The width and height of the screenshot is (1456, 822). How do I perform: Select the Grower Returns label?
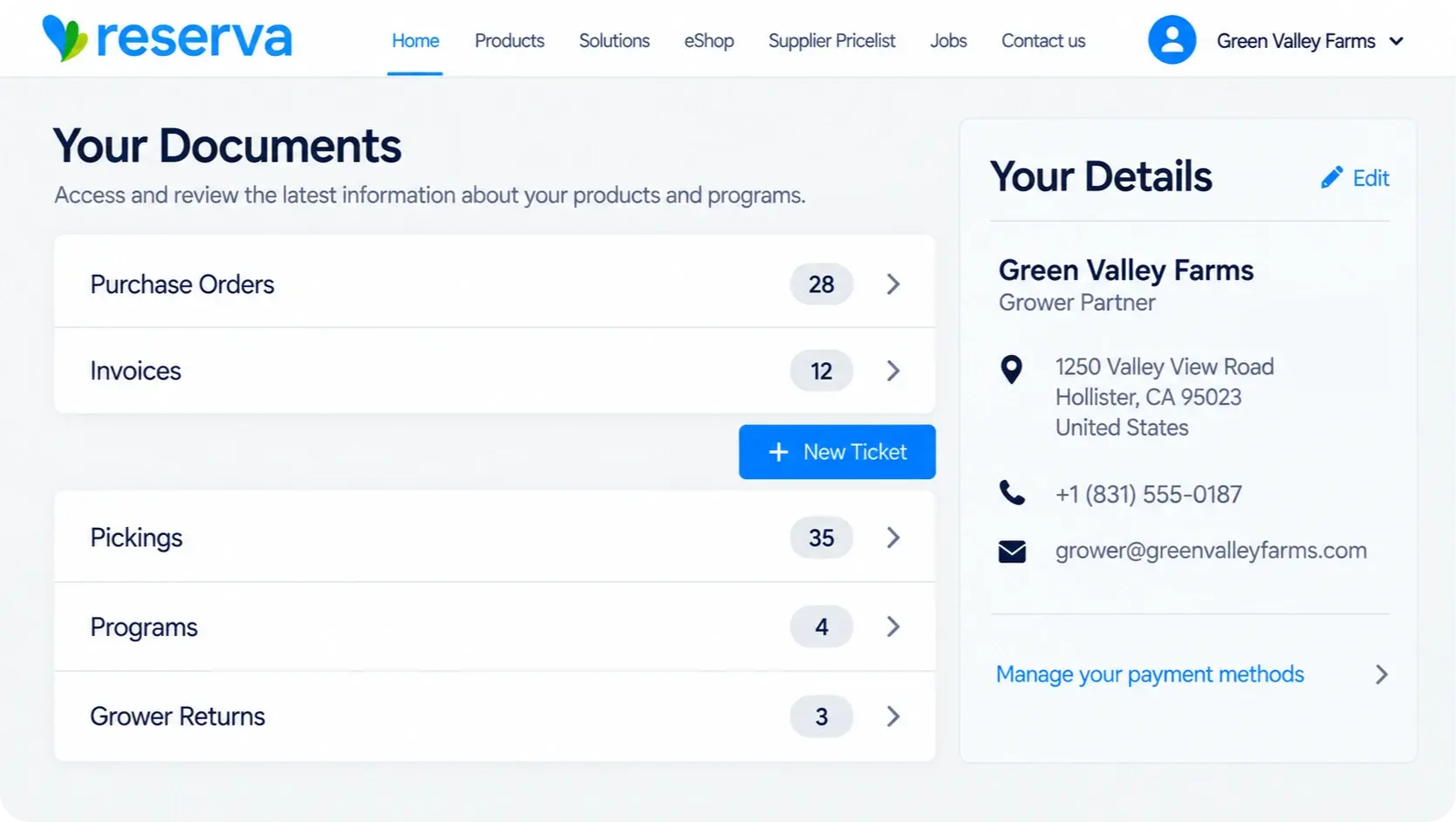[177, 716]
